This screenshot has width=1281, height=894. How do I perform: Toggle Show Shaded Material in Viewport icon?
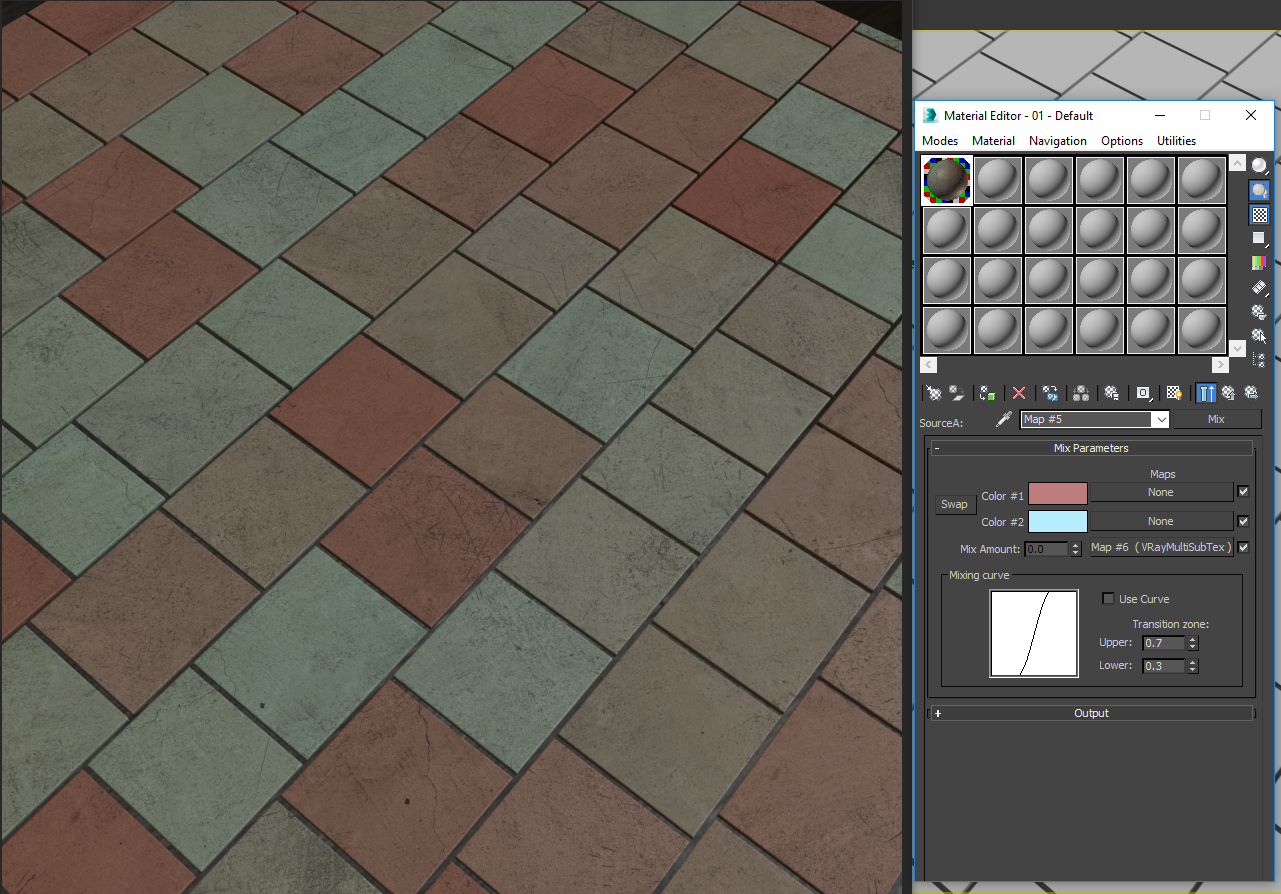click(1174, 393)
